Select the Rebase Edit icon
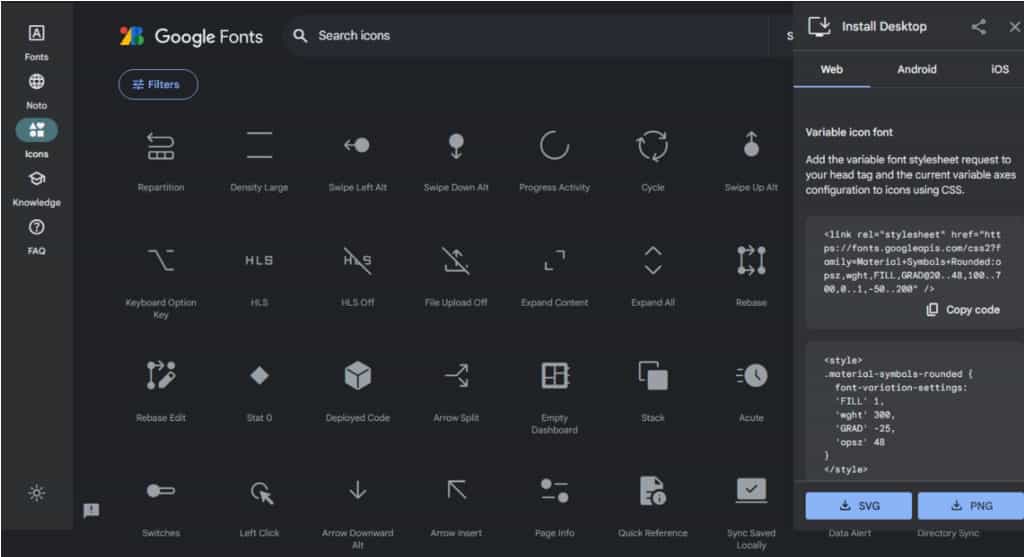This screenshot has height=557, width=1024. click(x=161, y=375)
